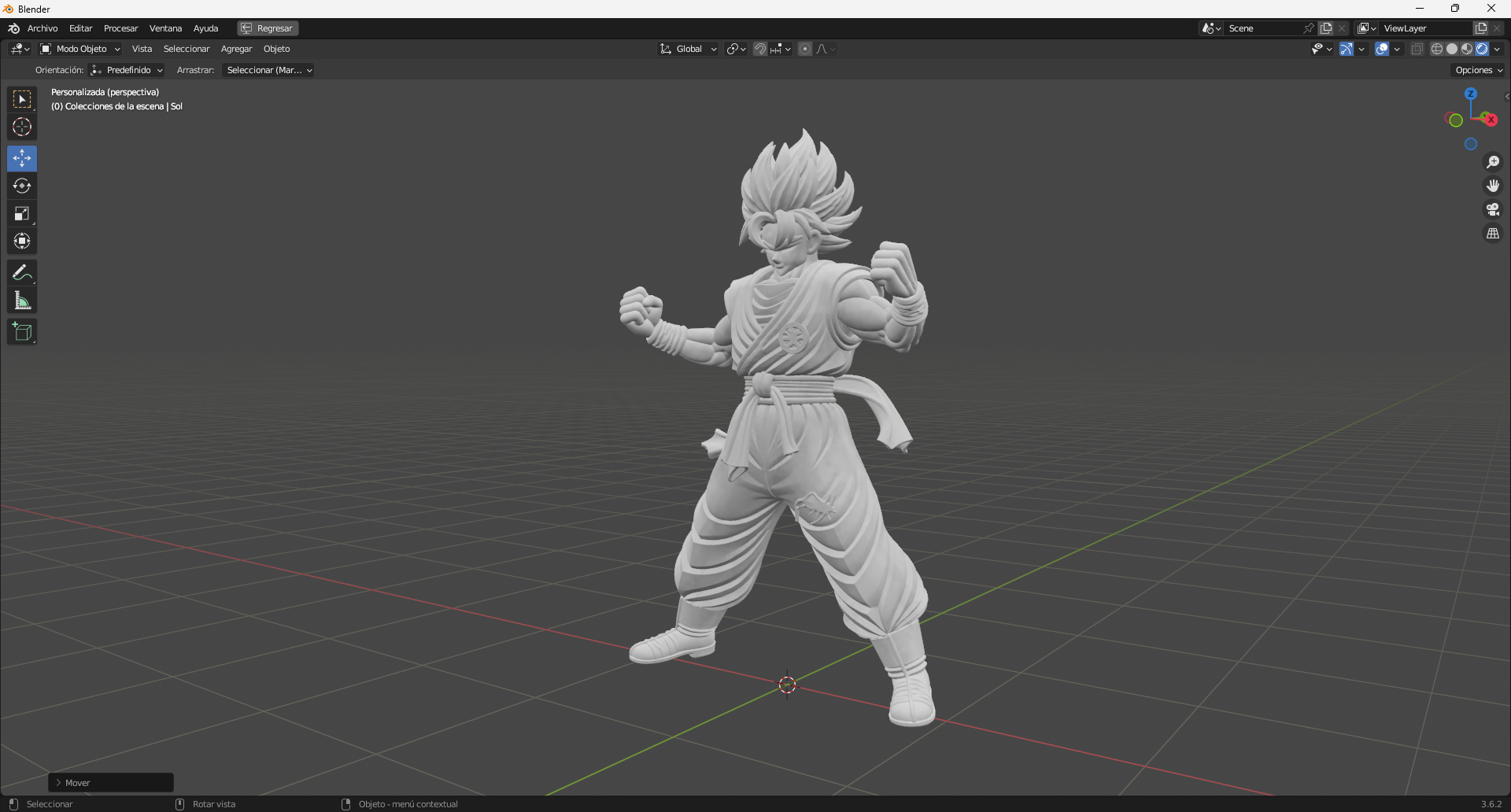This screenshot has height=812, width=1511.
Task: Select the Scale tool
Action: pos(21,213)
